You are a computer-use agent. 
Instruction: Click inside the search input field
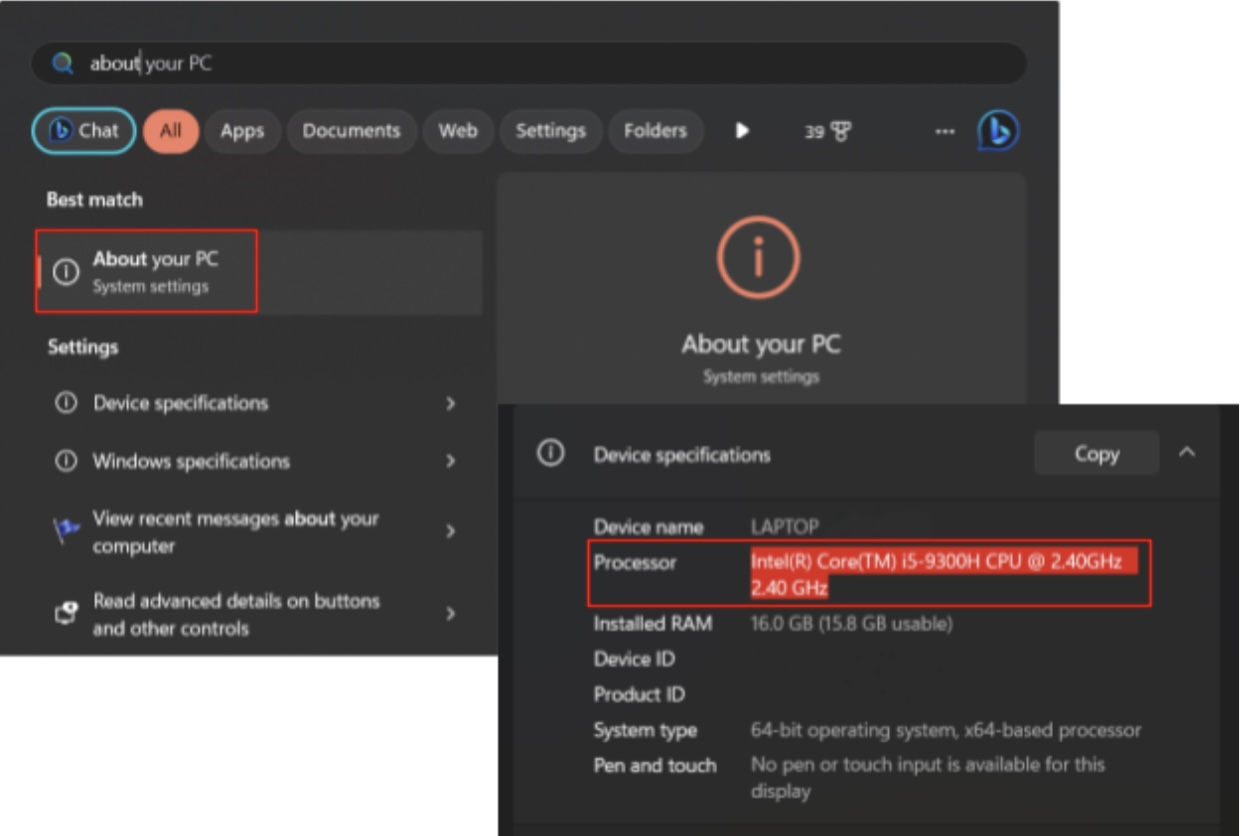click(x=400, y=62)
